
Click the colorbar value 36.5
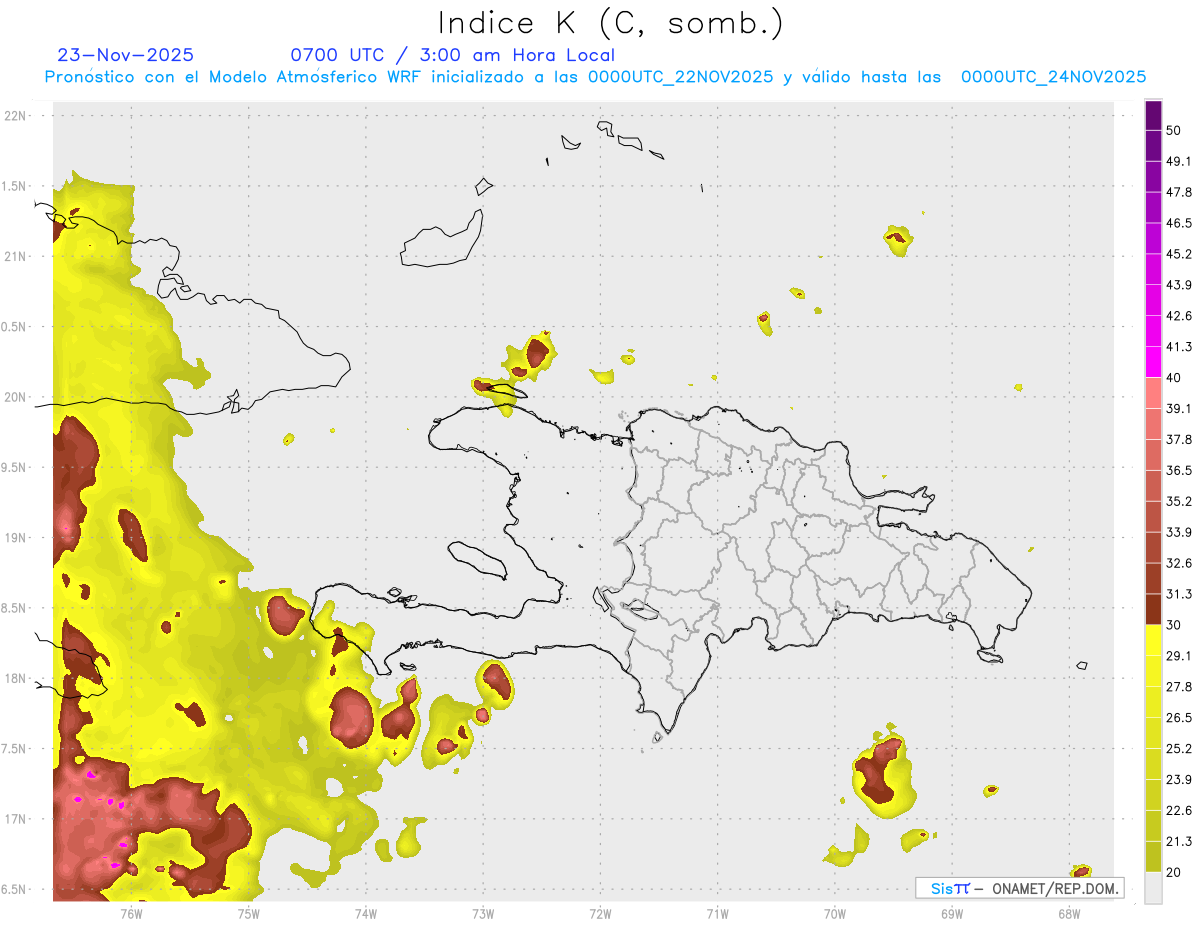(x=1179, y=470)
